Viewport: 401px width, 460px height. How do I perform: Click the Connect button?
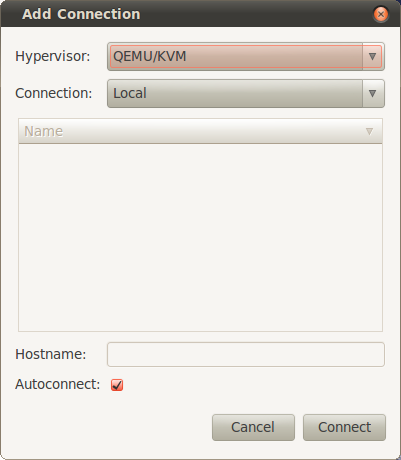click(x=344, y=427)
